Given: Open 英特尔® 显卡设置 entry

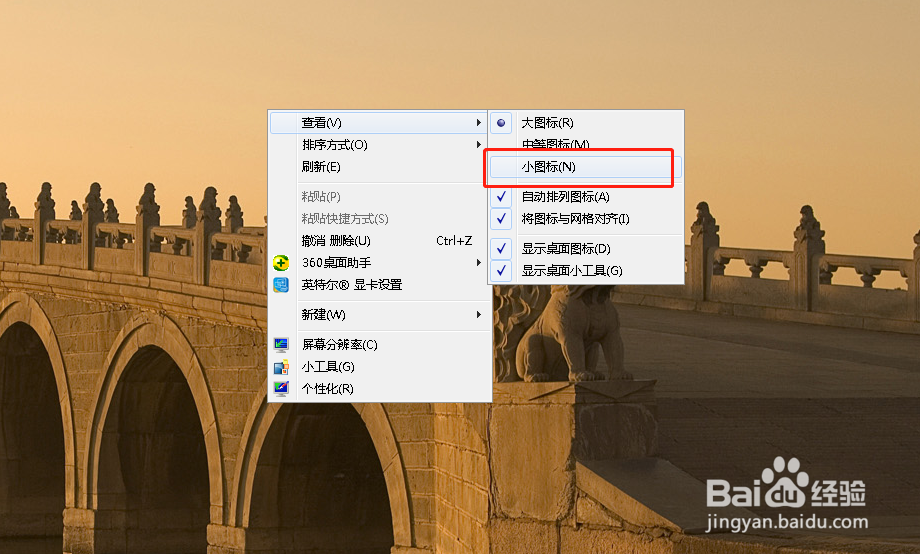Looking at the screenshot, I should (x=379, y=285).
